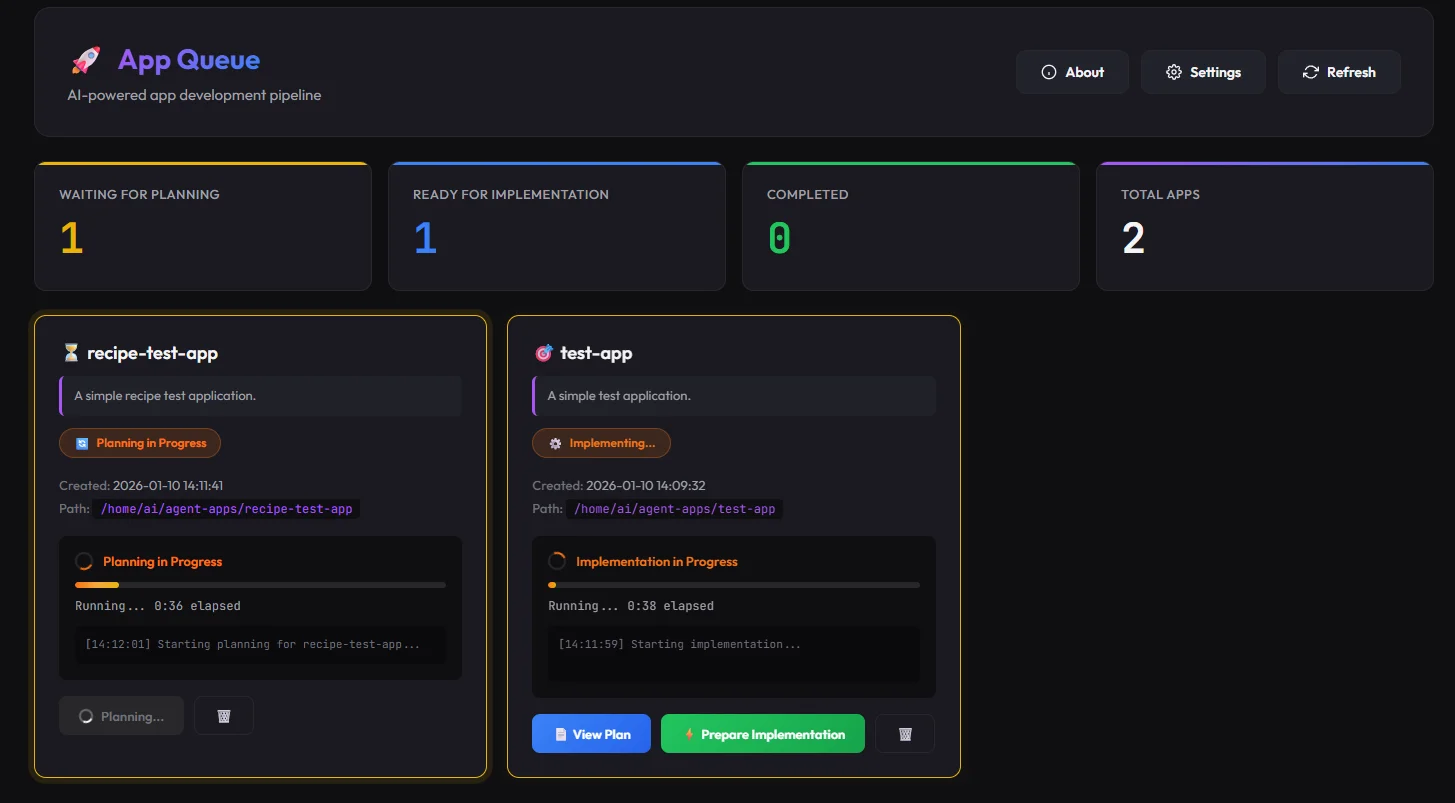
Task: Click the document icon on View Plan
Action: pyautogui.click(x=562, y=733)
